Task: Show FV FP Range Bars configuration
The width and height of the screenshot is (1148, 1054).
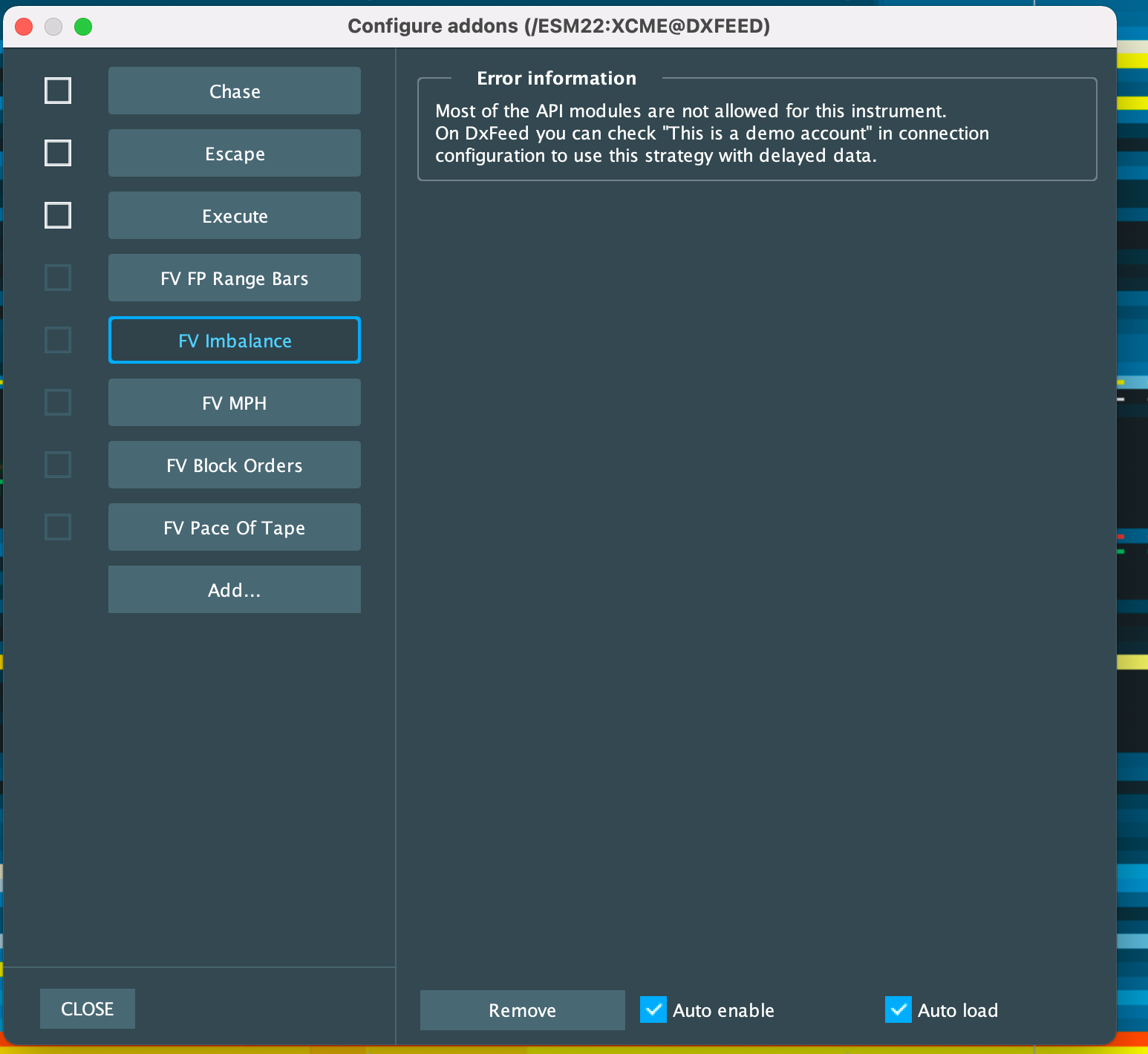Action: (235, 278)
